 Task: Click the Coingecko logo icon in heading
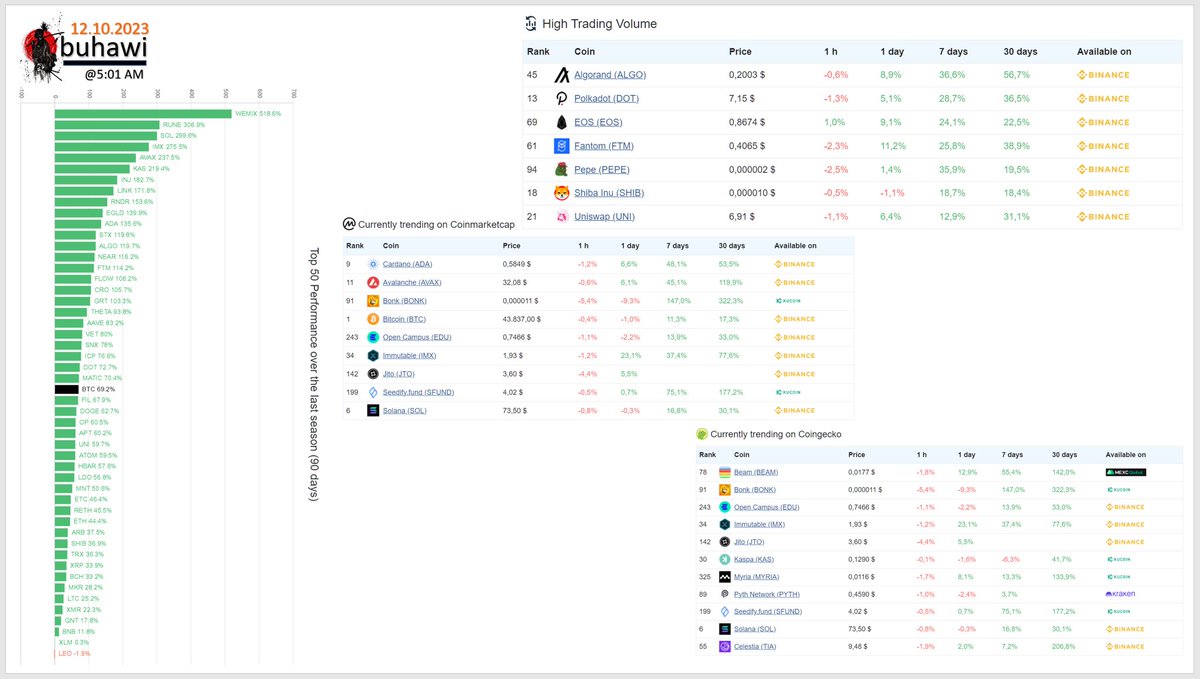702,434
